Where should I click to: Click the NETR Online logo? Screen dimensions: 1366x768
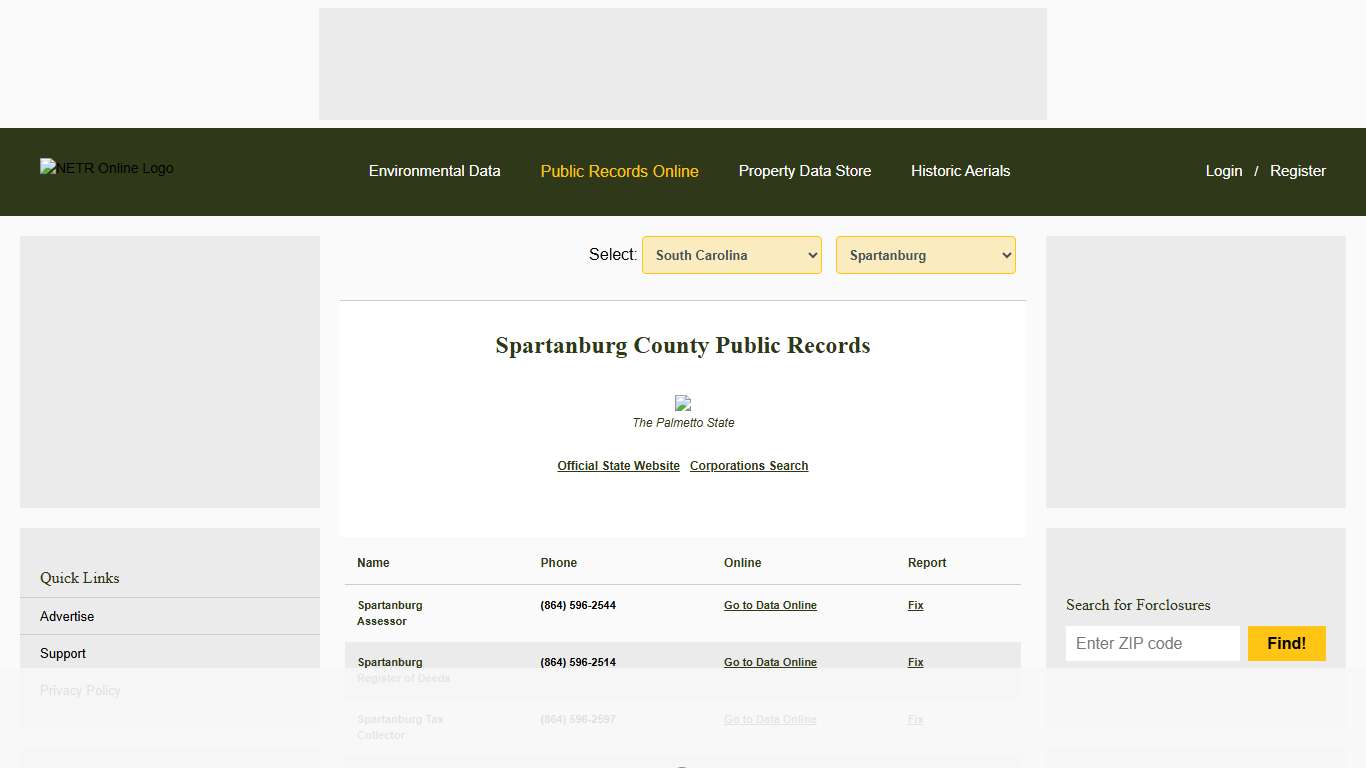point(106,168)
